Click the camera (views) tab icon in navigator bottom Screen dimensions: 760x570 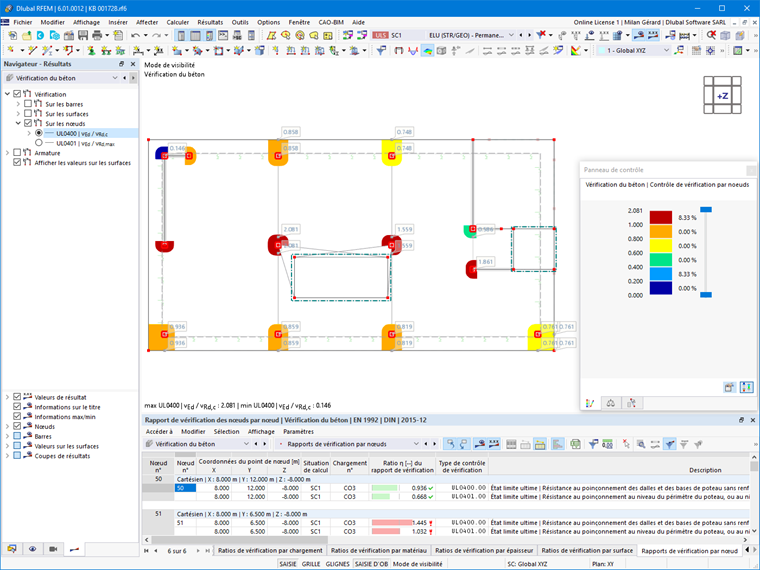click(x=53, y=549)
